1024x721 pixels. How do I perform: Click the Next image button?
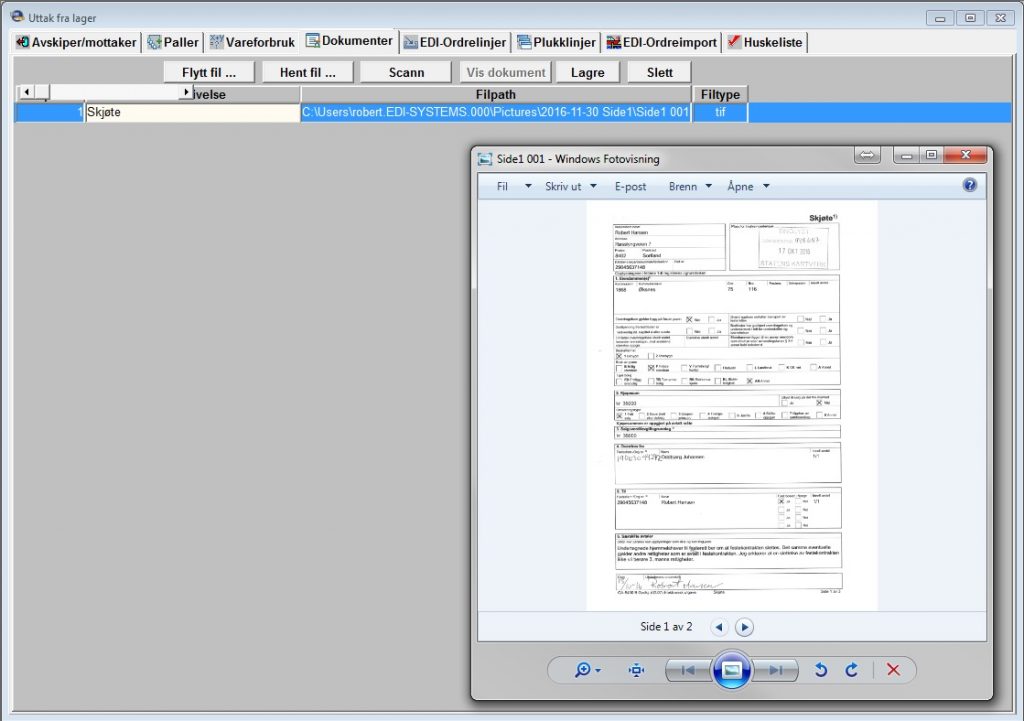(775, 670)
